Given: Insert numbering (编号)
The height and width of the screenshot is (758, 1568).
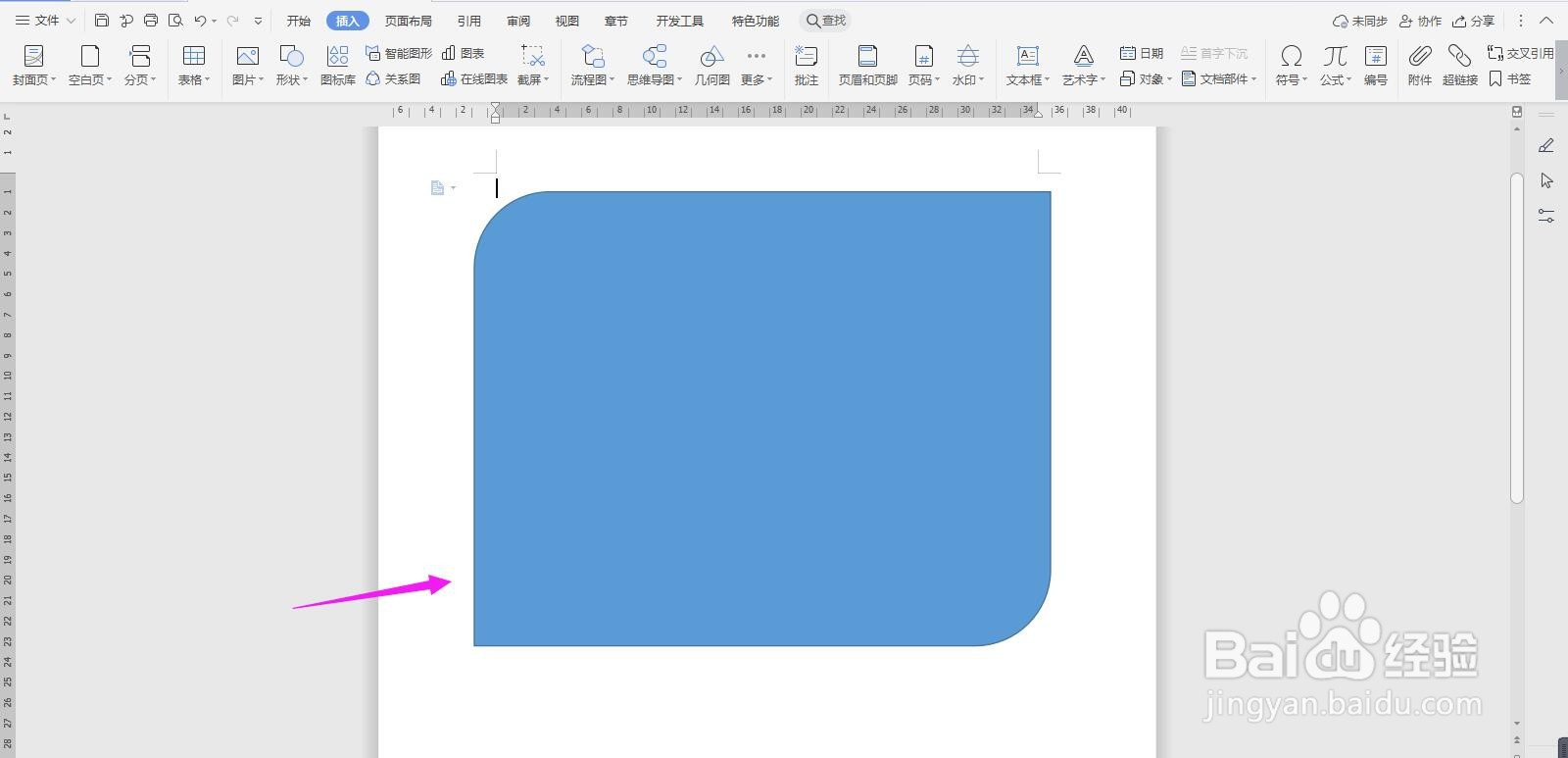Looking at the screenshot, I should click(x=1376, y=66).
